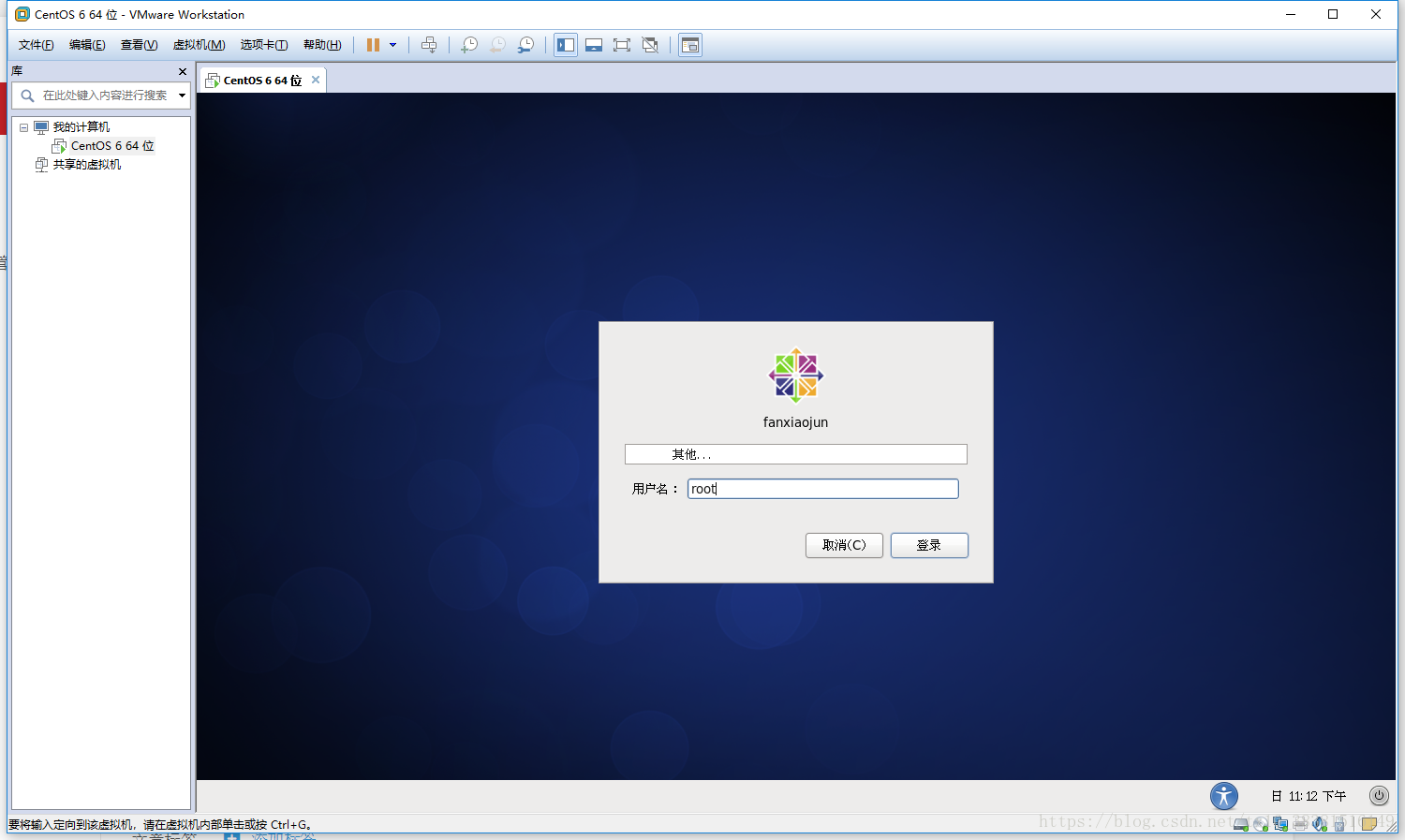The height and width of the screenshot is (840, 1405).
Task: Click the CD/DVD device status icon
Action: click(1261, 824)
